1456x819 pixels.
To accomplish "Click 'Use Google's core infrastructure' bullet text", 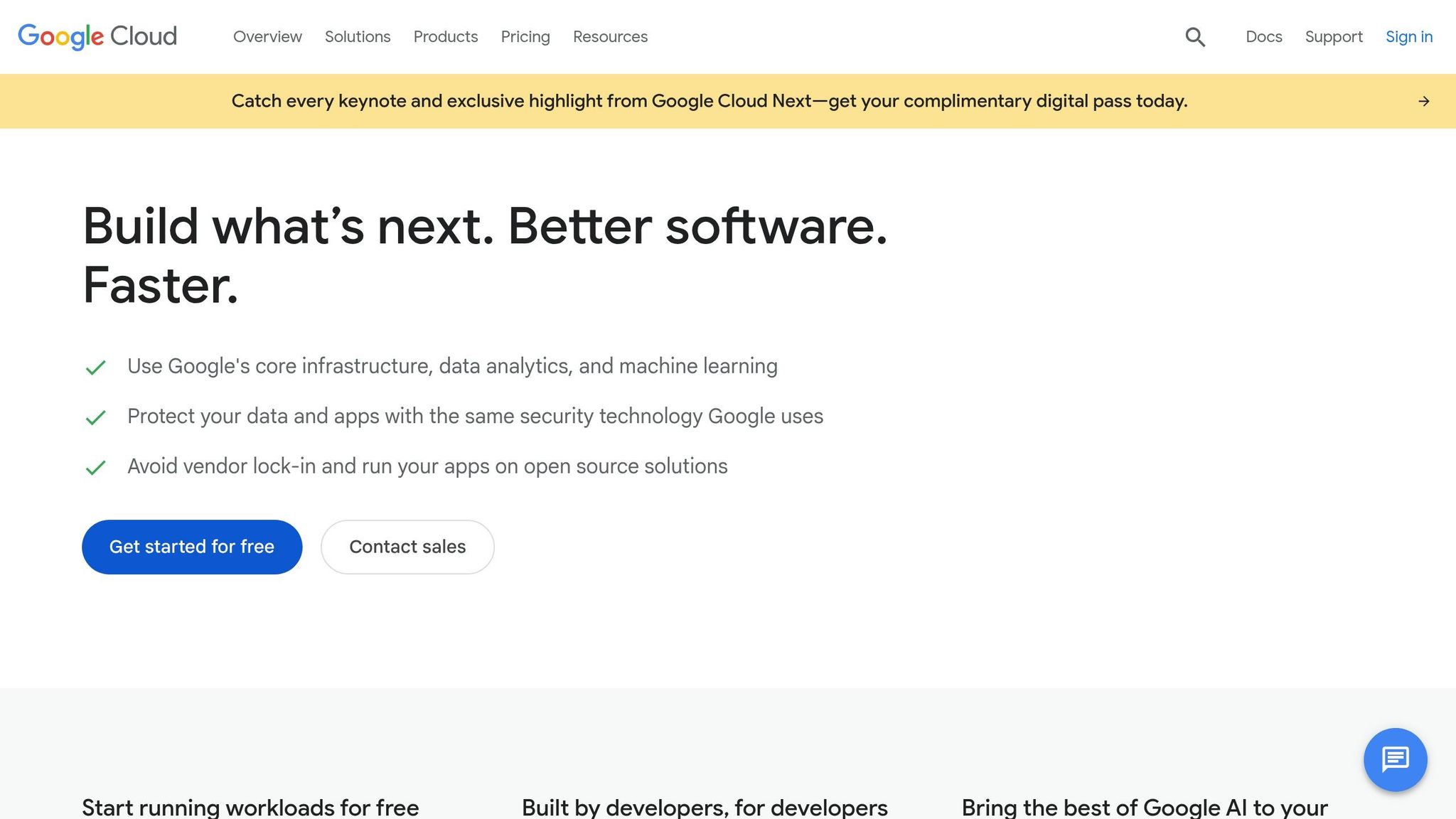I will pos(452,366).
